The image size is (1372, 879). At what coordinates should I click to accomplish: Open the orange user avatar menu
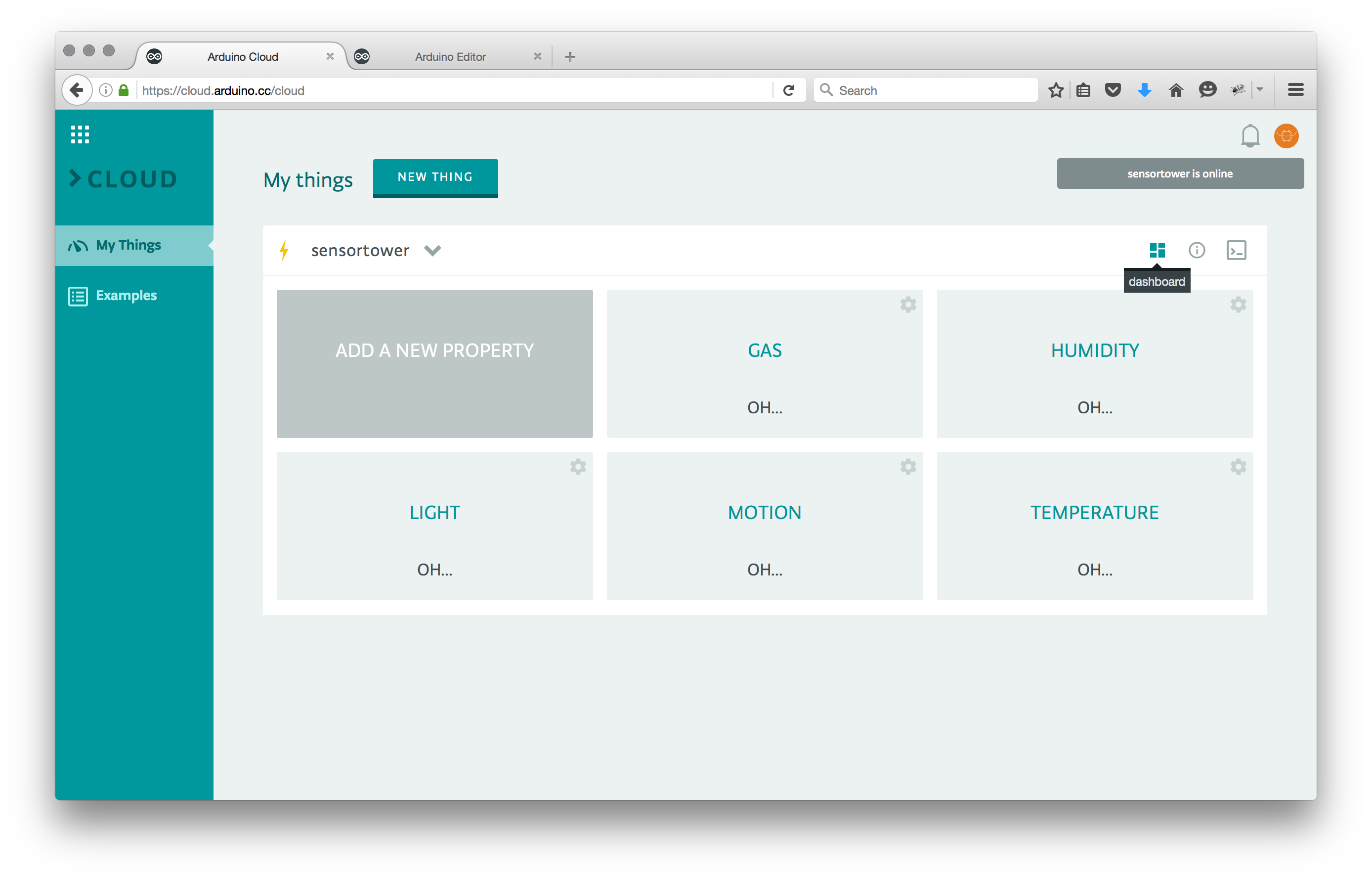[1286, 136]
